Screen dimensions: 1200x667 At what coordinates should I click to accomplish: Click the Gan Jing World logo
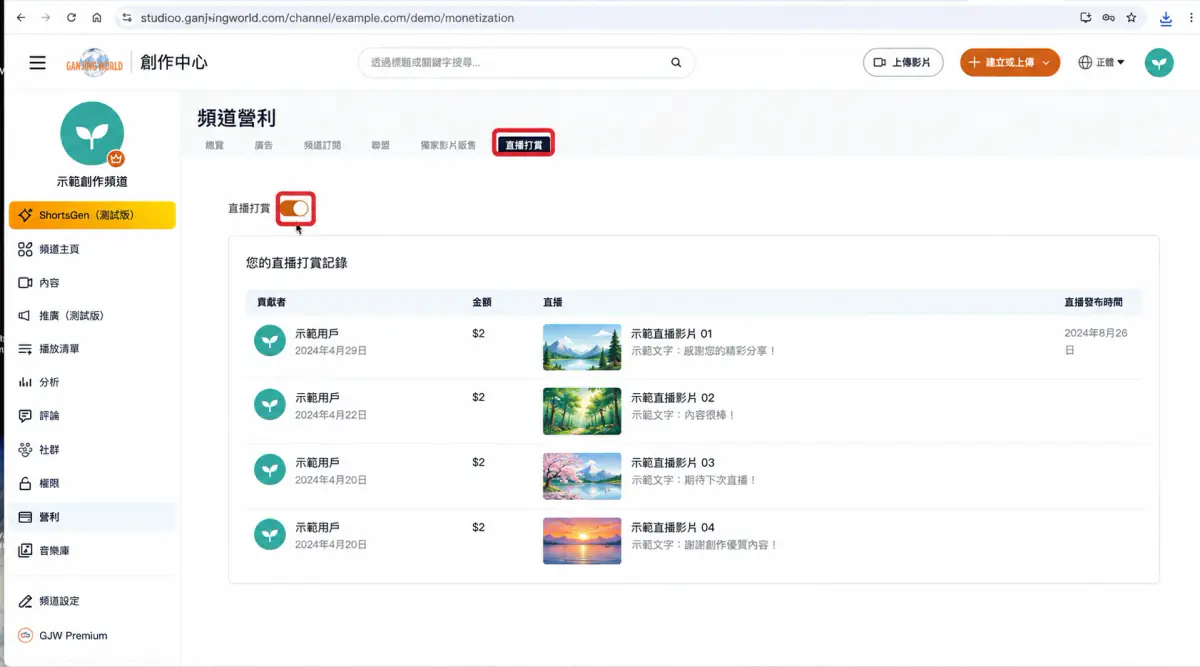(94, 63)
